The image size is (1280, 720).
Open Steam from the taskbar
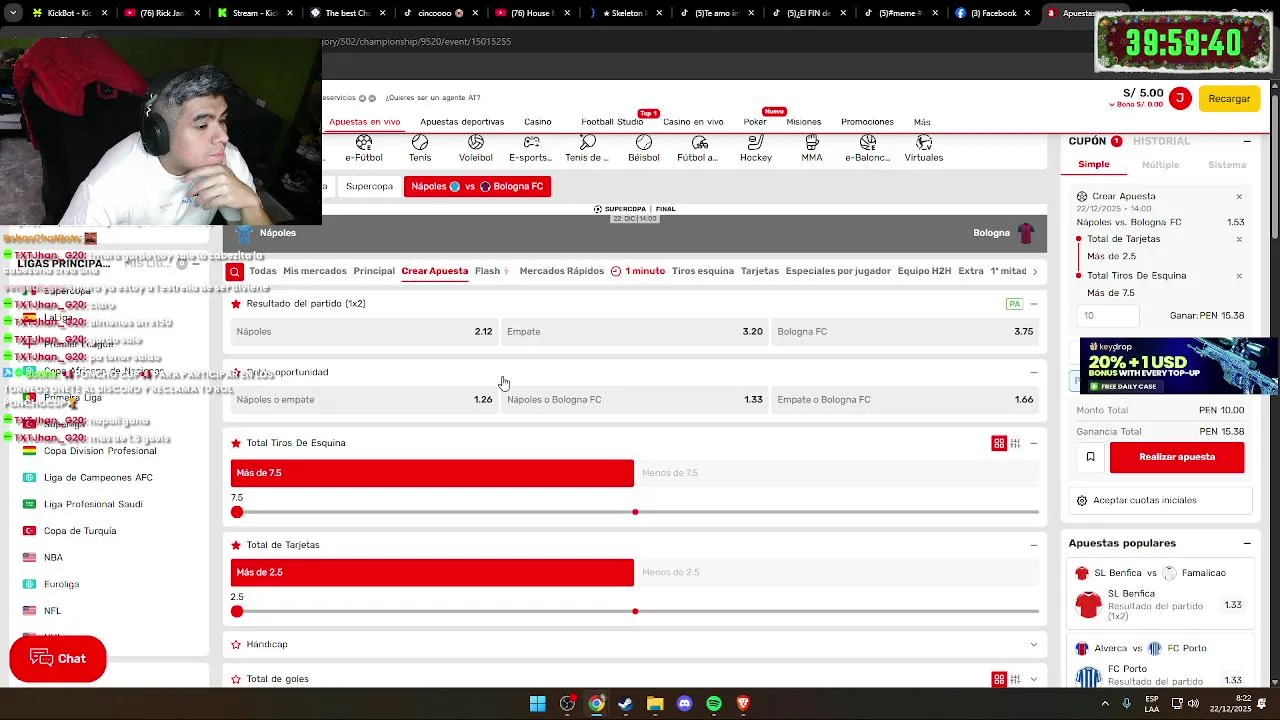(626, 704)
